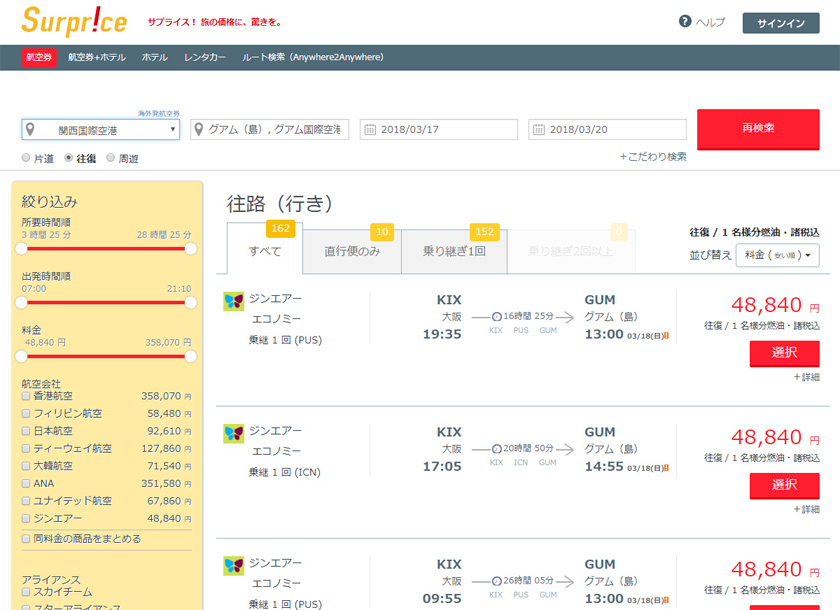Click the departure airport location pin icon

pos(31,129)
